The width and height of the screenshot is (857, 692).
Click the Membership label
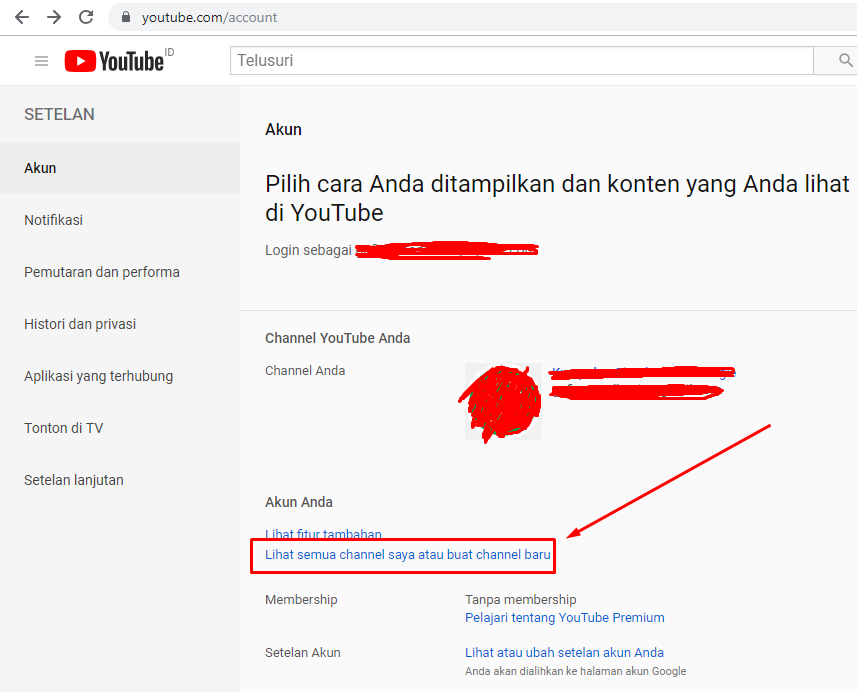301,600
